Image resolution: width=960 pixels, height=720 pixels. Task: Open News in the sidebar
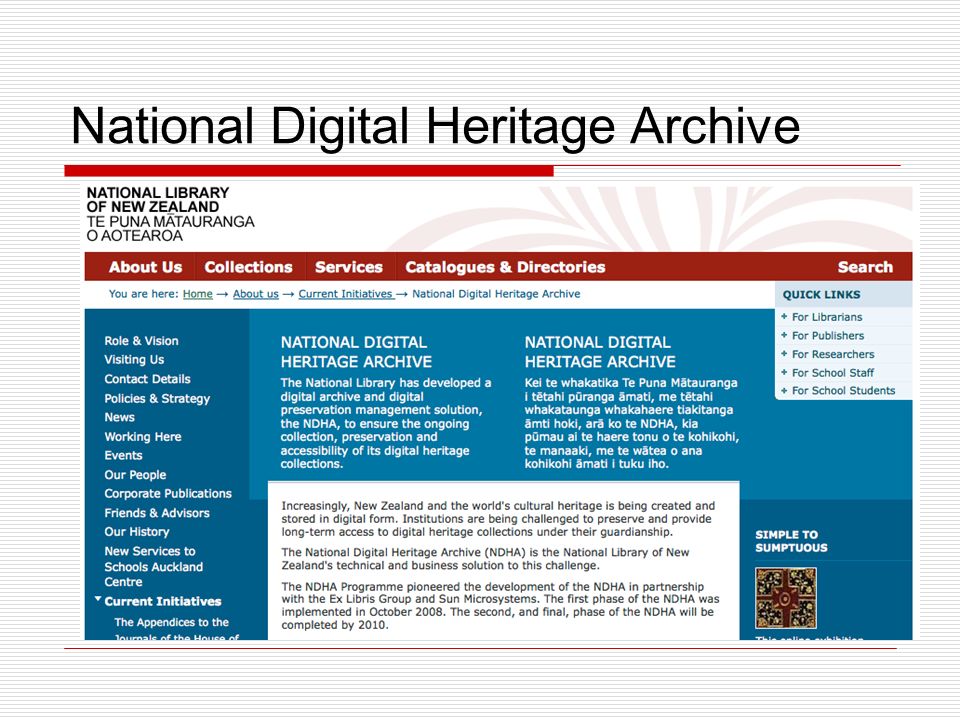[x=119, y=417]
